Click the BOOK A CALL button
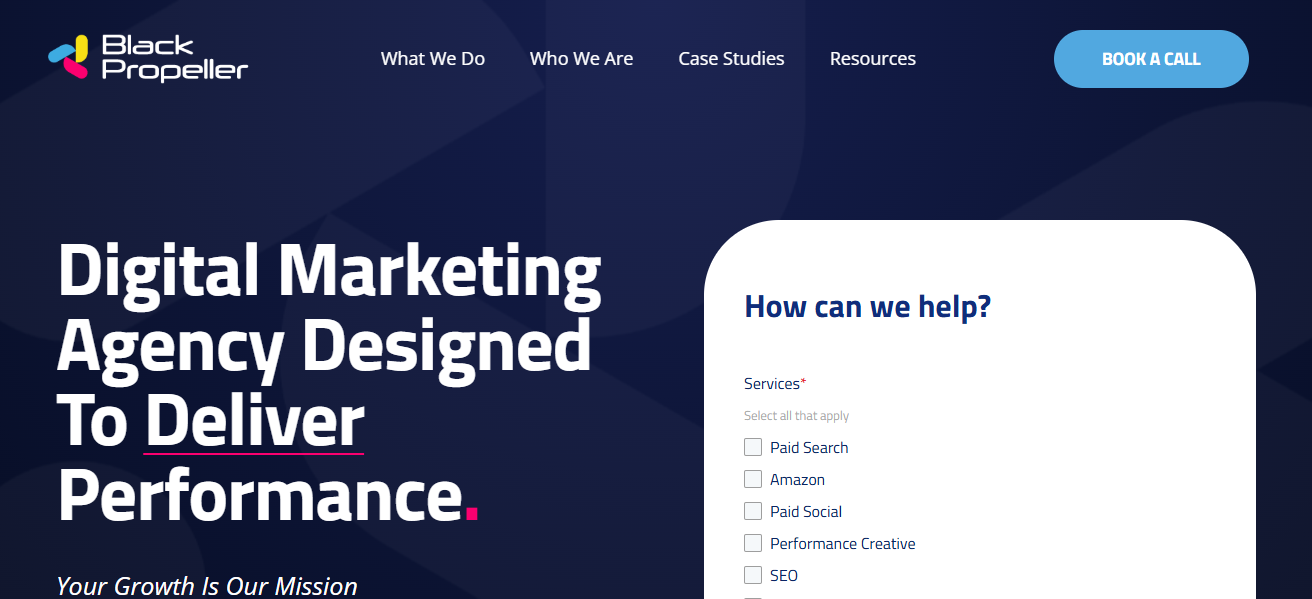 click(x=1151, y=59)
